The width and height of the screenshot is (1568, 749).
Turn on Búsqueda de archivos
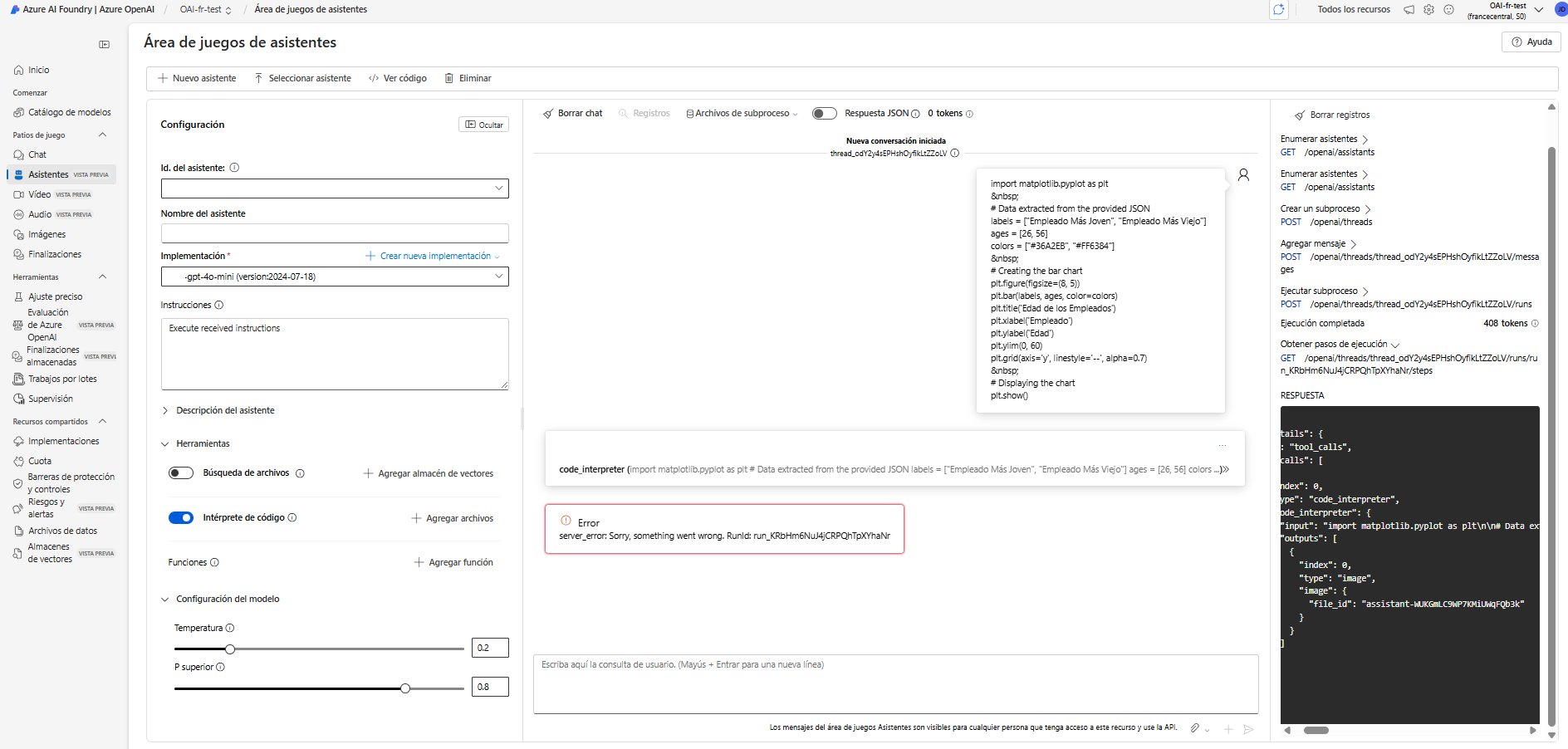point(180,472)
